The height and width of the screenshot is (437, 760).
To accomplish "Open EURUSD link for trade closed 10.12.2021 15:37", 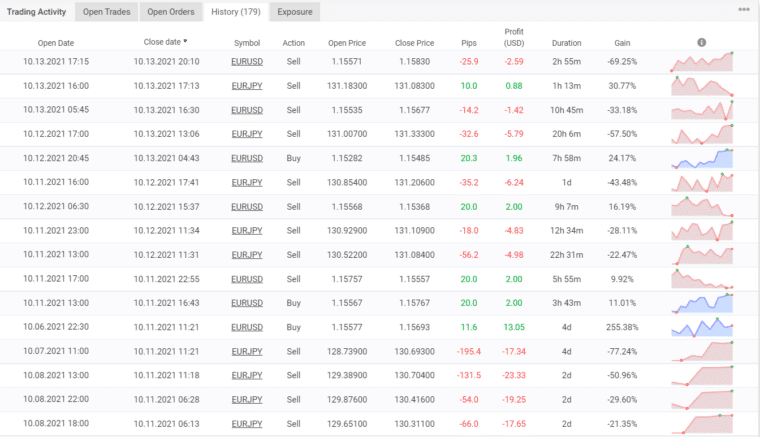I will (247, 206).
